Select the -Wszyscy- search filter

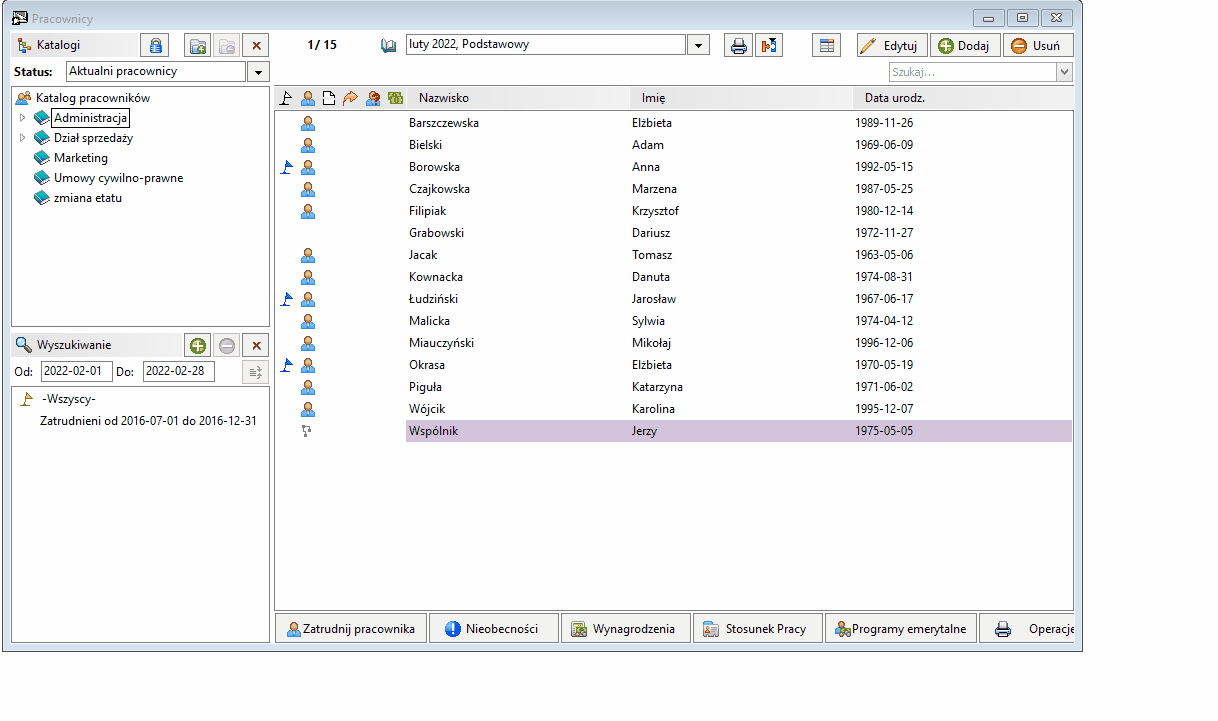[69, 399]
